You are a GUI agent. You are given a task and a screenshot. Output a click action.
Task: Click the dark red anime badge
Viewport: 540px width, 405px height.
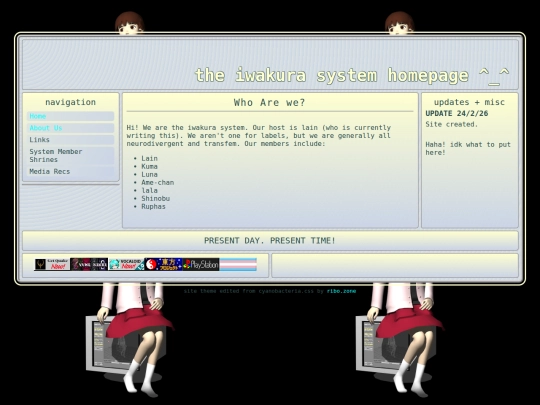click(89, 264)
